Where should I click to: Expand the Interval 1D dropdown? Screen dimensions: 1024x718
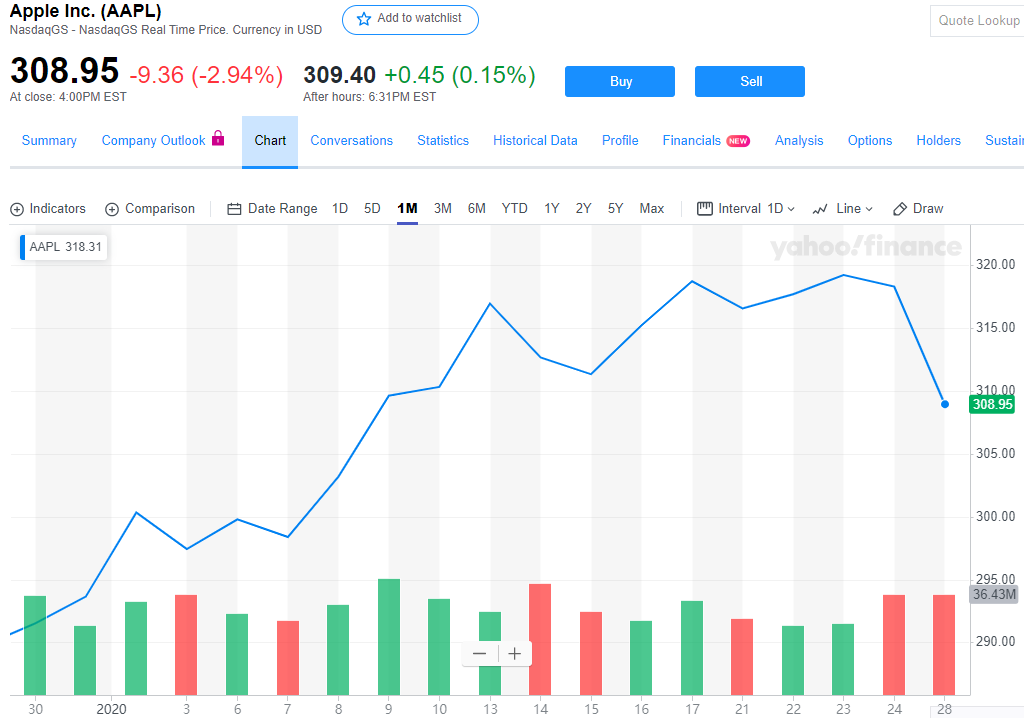[746, 209]
